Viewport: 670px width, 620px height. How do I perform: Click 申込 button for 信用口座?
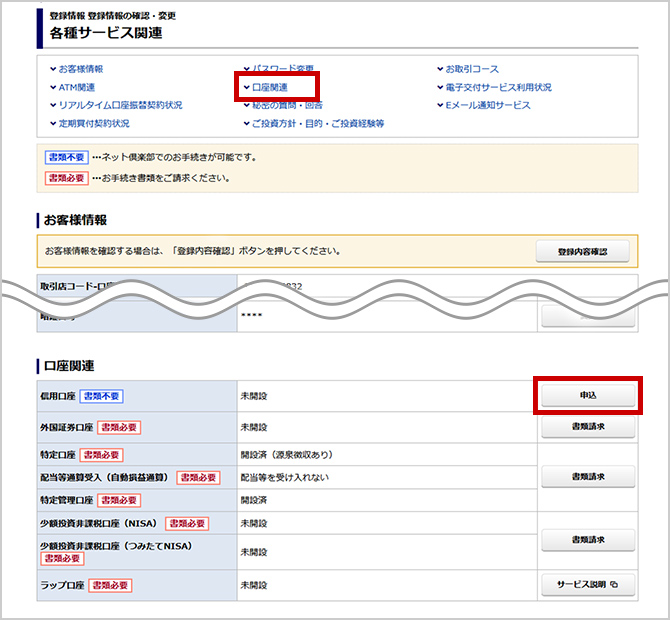(x=588, y=396)
